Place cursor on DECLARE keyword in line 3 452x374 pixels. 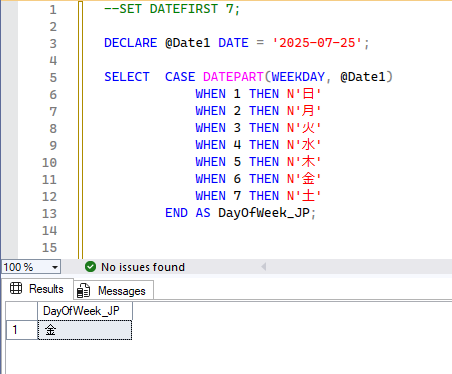point(131,43)
